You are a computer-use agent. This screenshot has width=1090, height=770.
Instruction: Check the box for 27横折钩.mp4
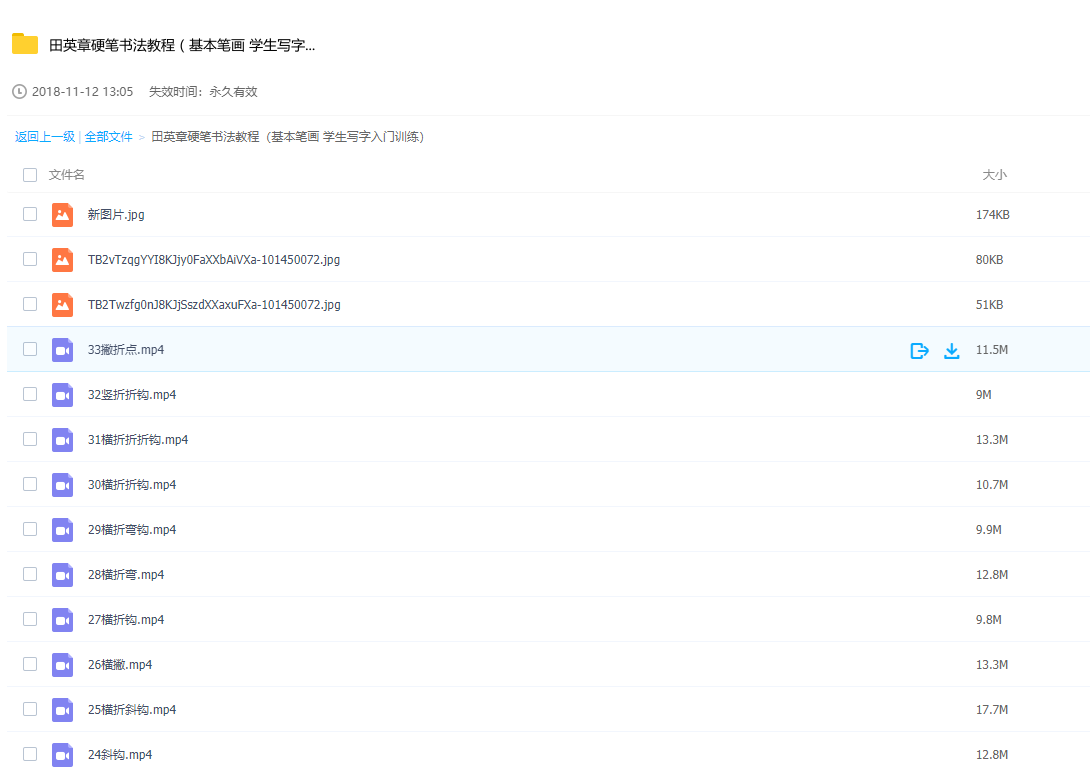click(x=30, y=619)
